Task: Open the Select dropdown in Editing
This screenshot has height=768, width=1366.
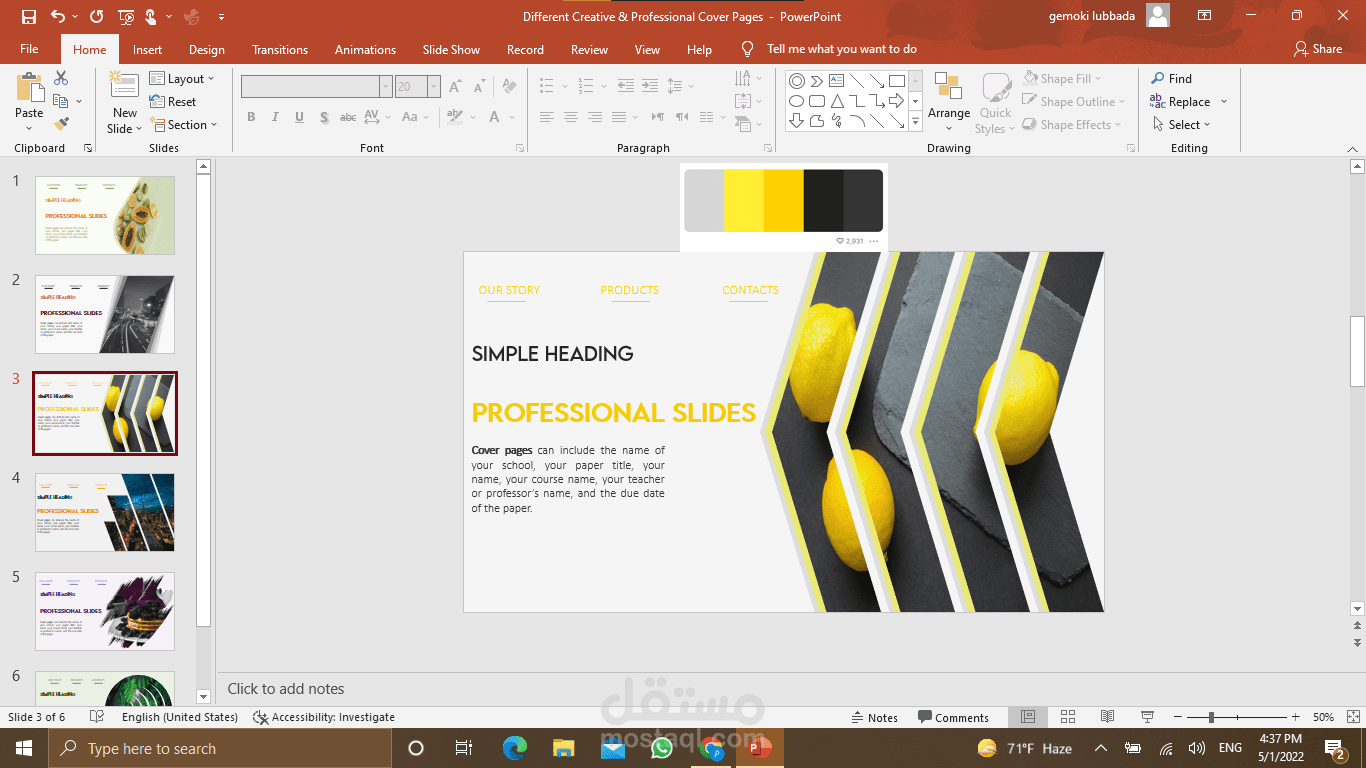Action: point(1180,125)
